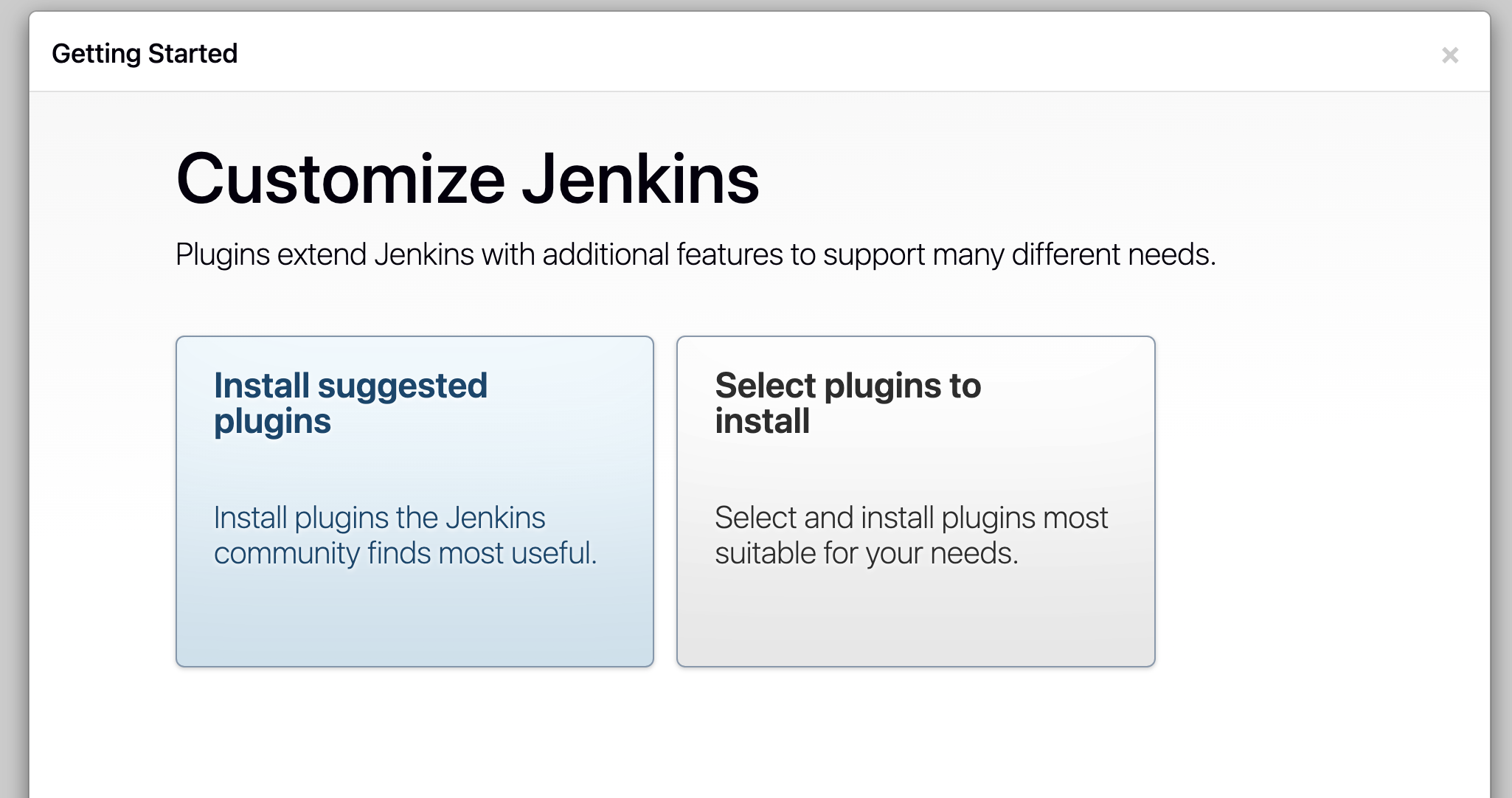The image size is (1512, 798).
Task: Click blank space left of suggested card
Action: 102,502
